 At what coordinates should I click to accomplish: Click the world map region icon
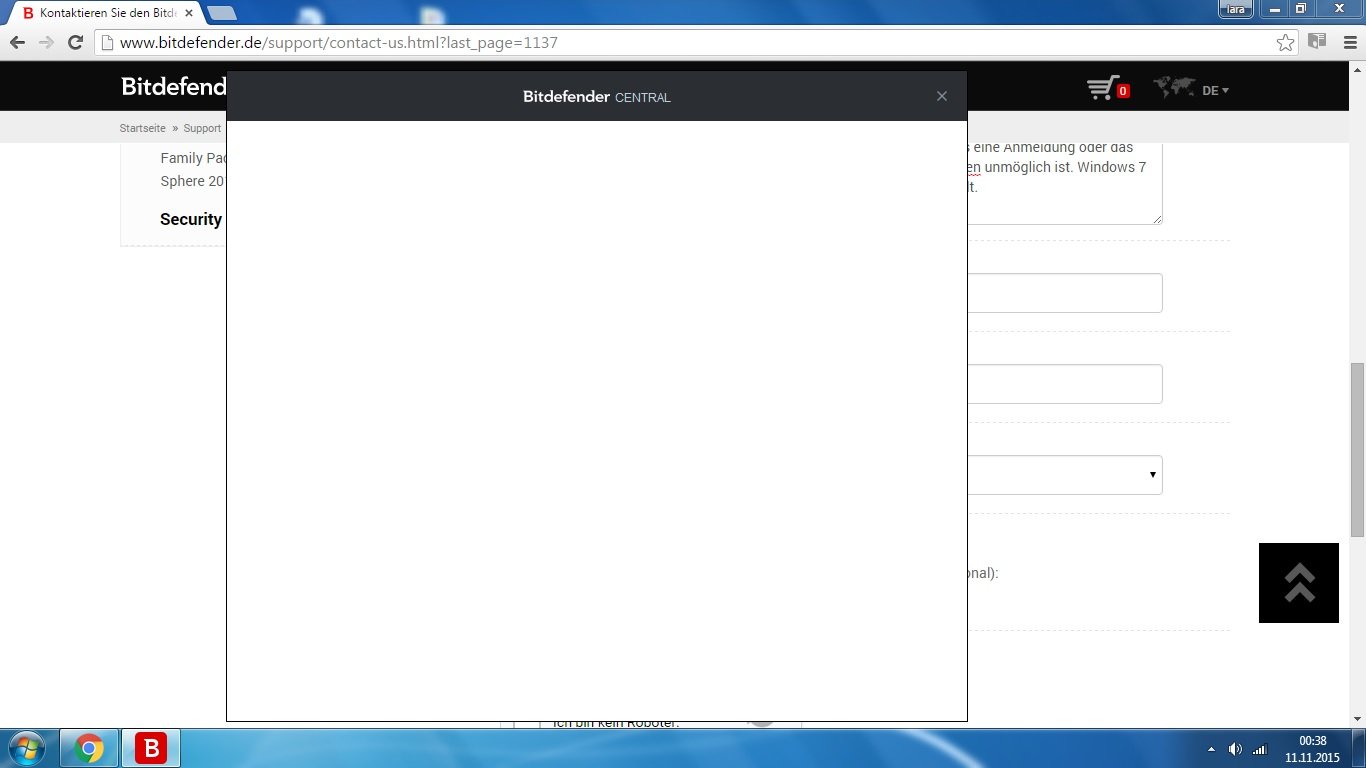click(x=1174, y=88)
